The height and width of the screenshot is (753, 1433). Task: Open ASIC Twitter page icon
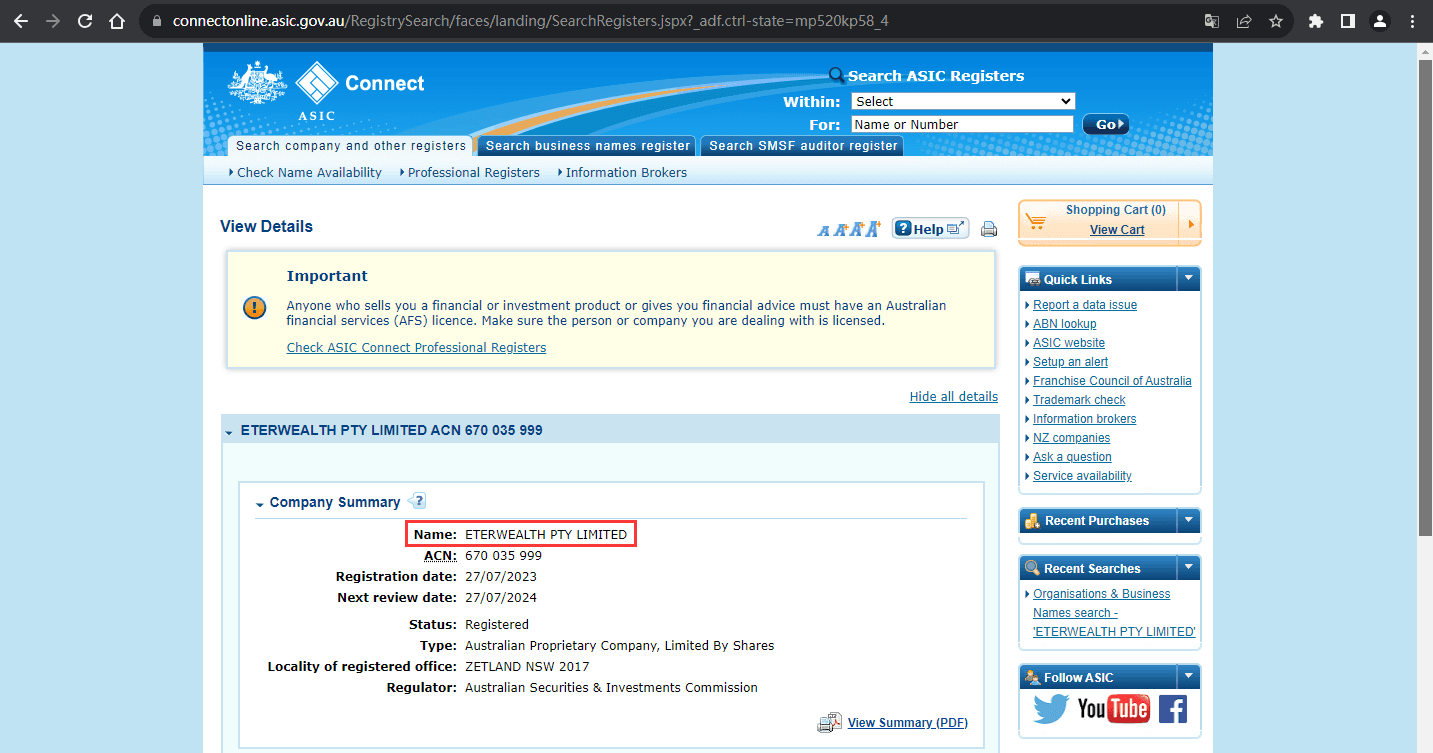(x=1051, y=709)
